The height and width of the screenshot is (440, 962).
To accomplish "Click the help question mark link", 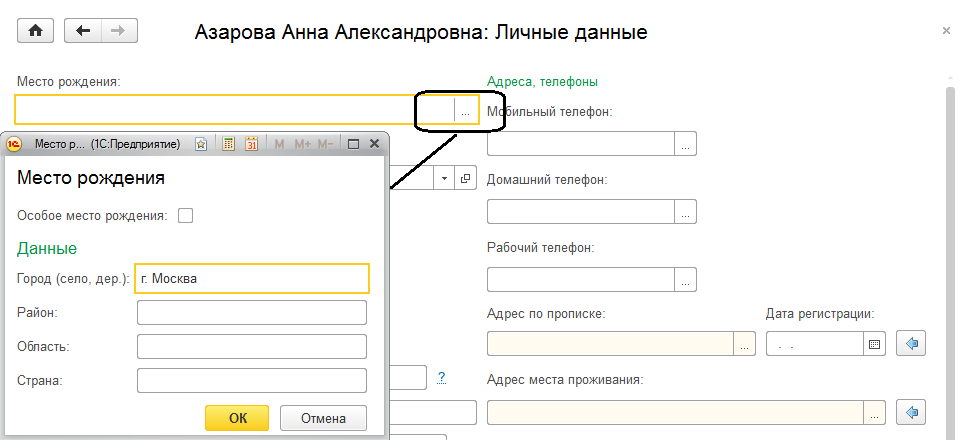I will coord(441,377).
